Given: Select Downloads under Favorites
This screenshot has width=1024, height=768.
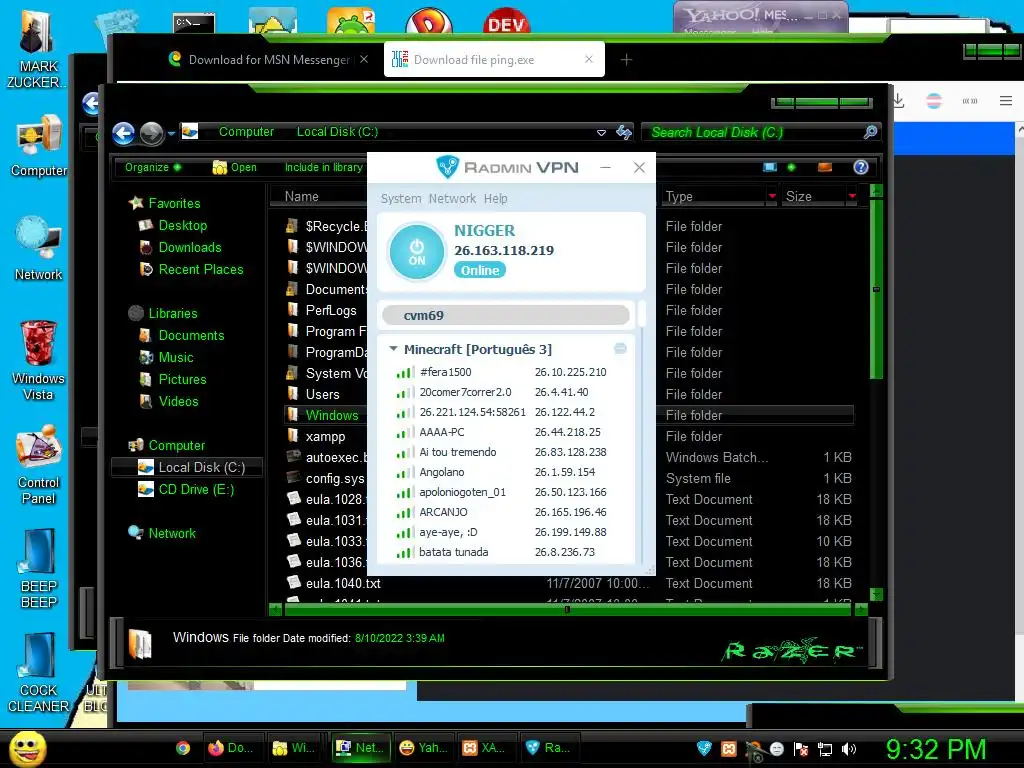Looking at the screenshot, I should pos(189,248).
